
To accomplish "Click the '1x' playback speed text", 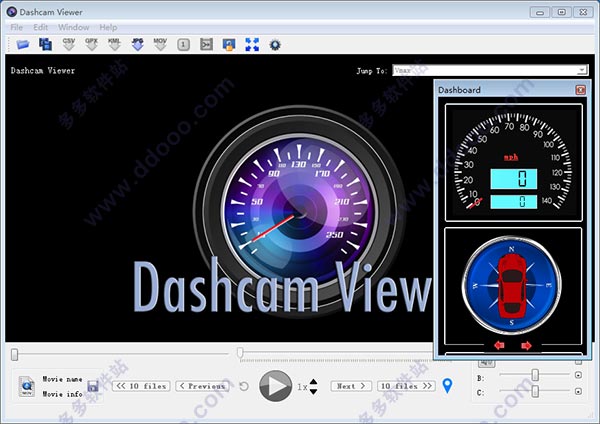I will coord(302,387).
